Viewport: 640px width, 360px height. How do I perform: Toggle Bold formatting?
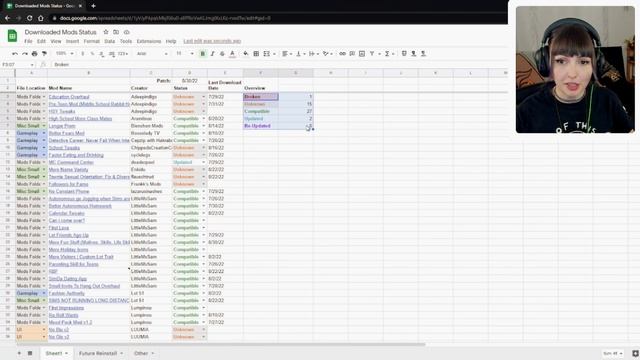(x=202, y=54)
